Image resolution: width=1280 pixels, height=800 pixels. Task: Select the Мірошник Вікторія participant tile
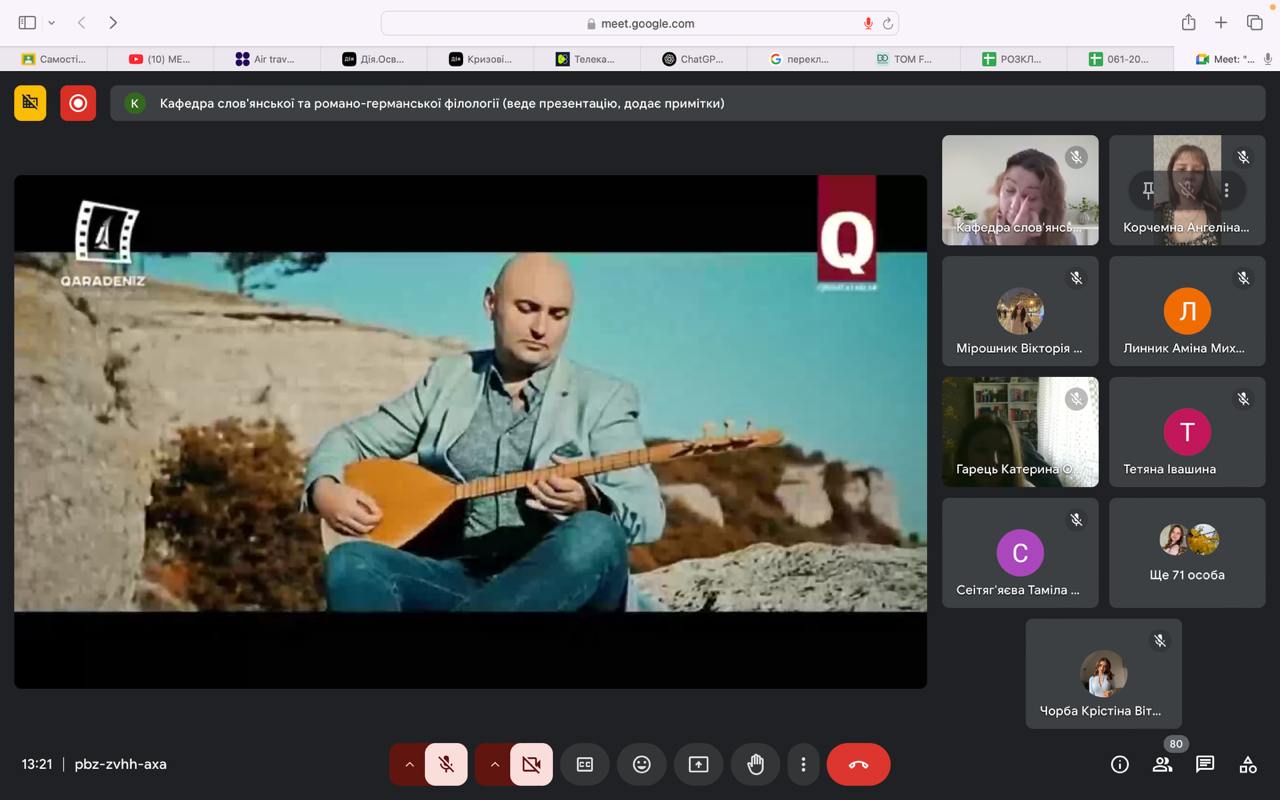pyautogui.click(x=1020, y=311)
